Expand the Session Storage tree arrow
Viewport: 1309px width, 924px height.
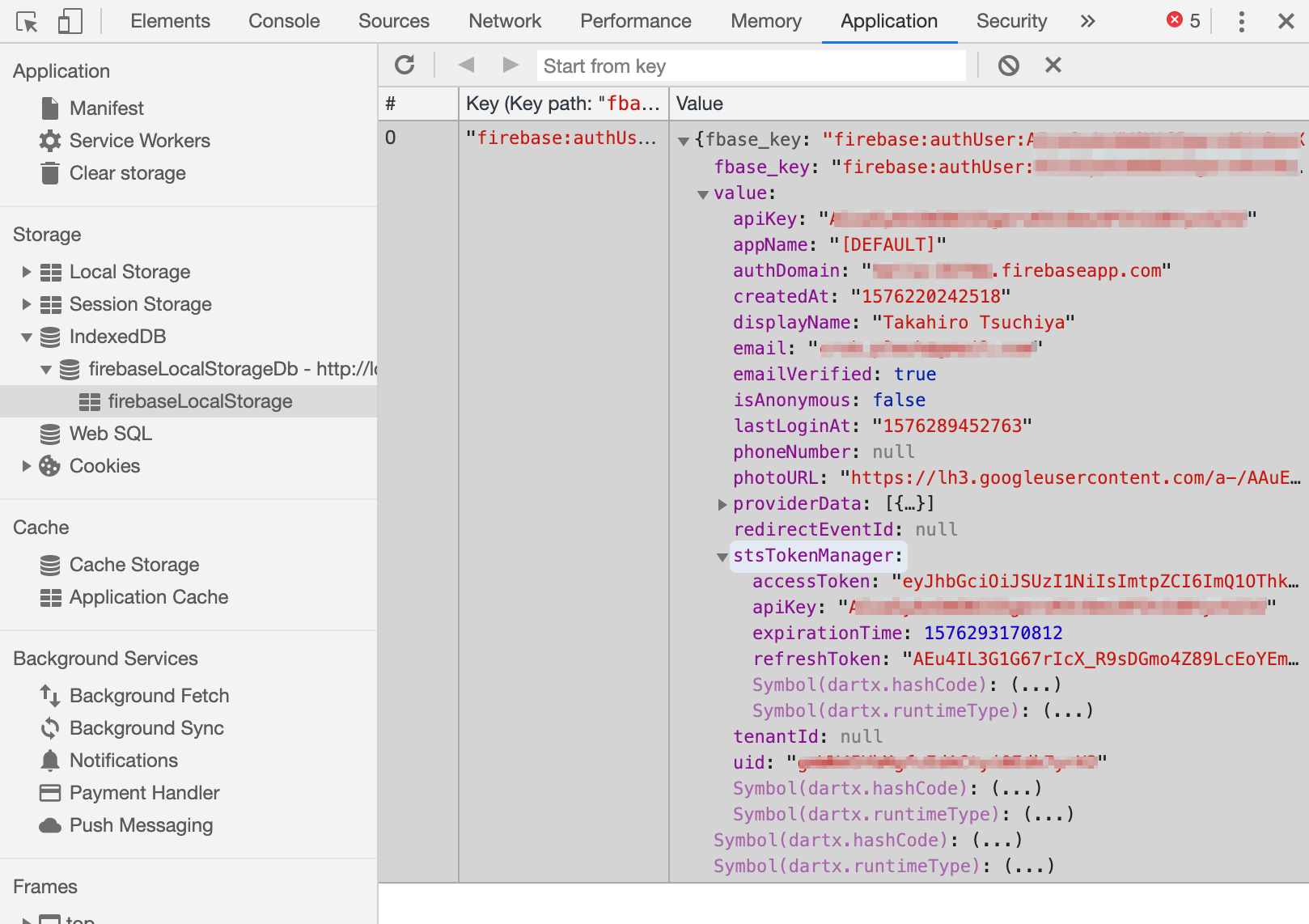(26, 304)
